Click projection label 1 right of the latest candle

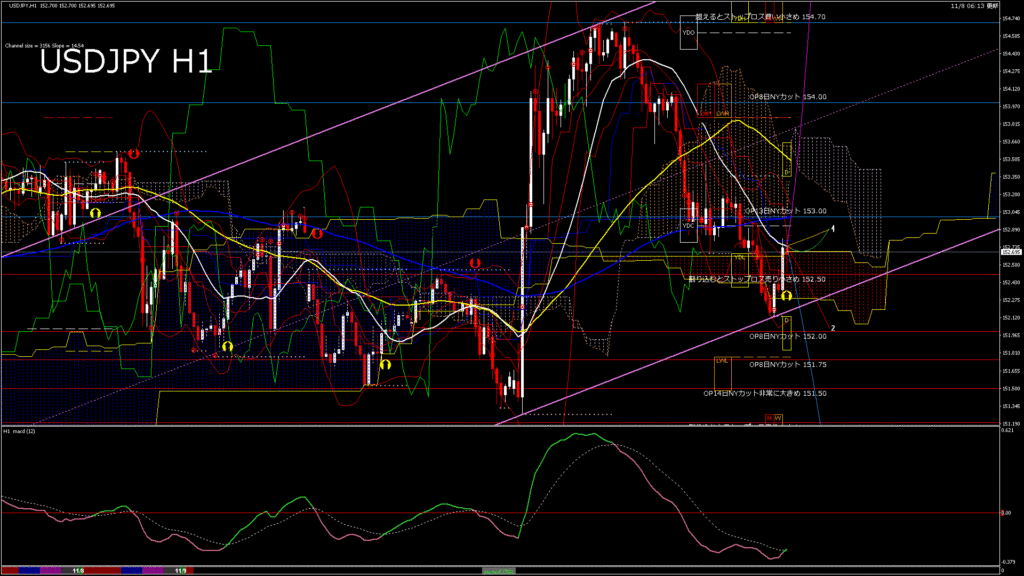833,229
